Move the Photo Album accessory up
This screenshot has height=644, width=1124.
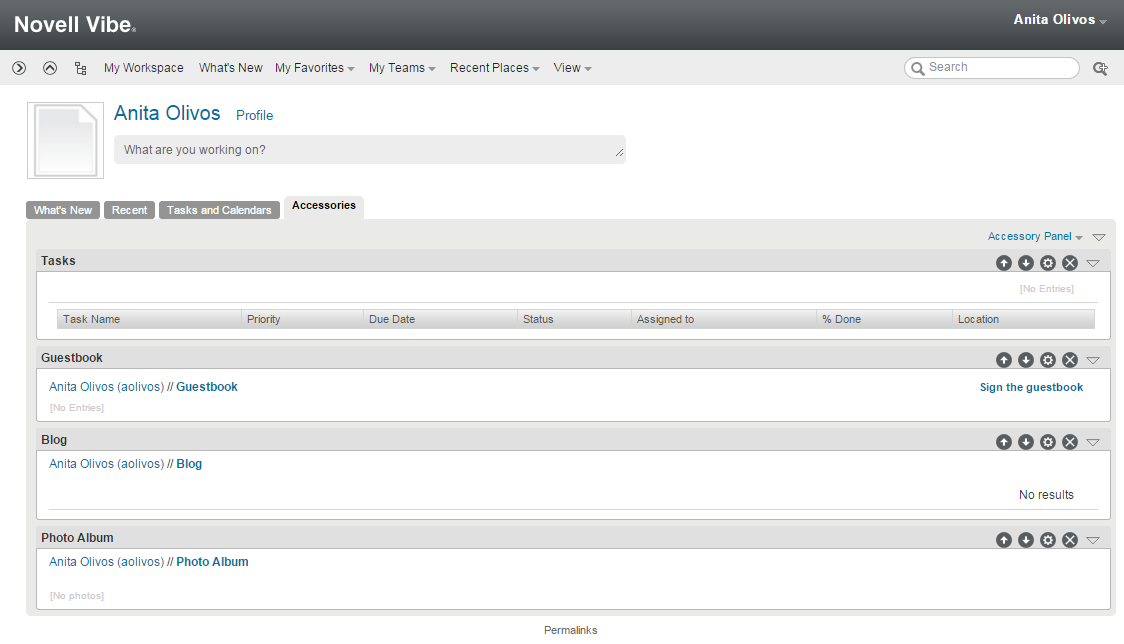point(1004,540)
